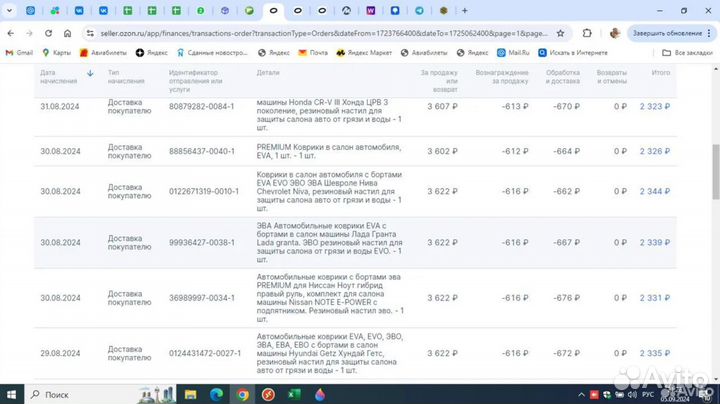Expand the 'Все закладки' folder
The height and width of the screenshot is (404, 720).
click(x=687, y=53)
